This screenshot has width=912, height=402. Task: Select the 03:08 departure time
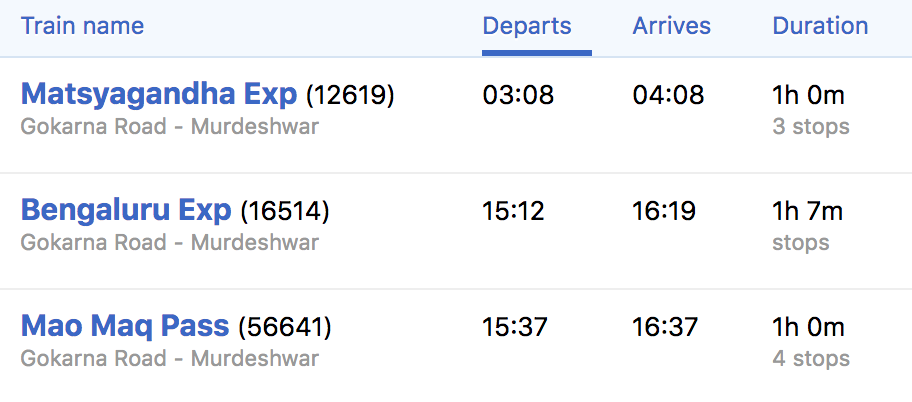518,96
